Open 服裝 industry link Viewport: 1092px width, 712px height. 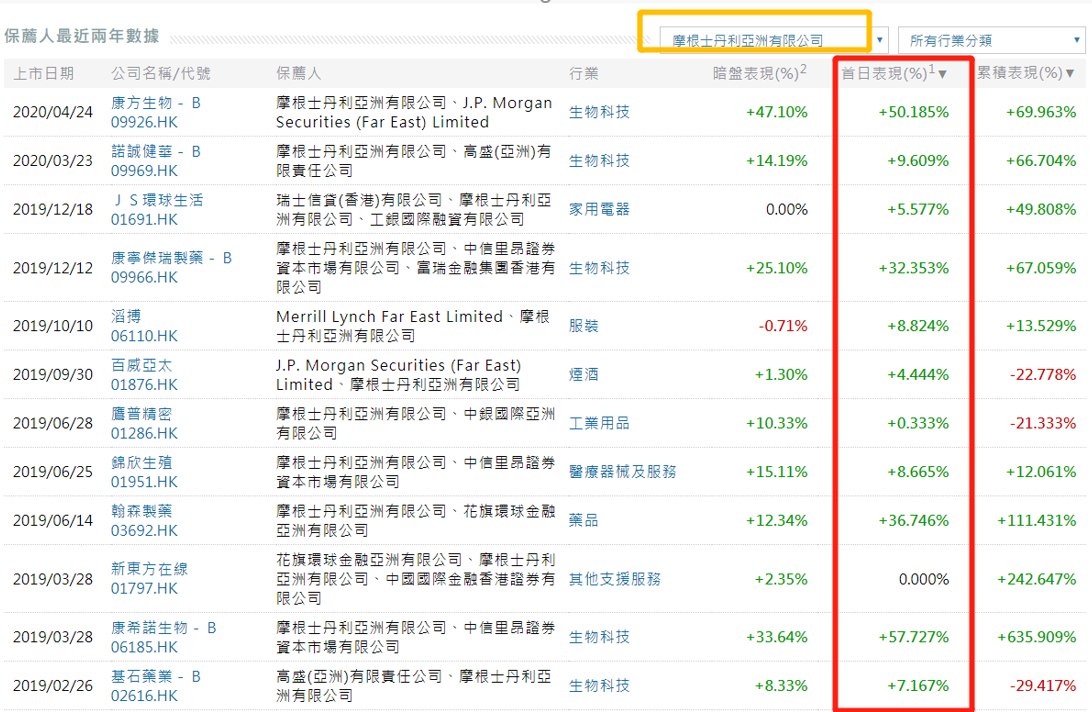tap(584, 326)
